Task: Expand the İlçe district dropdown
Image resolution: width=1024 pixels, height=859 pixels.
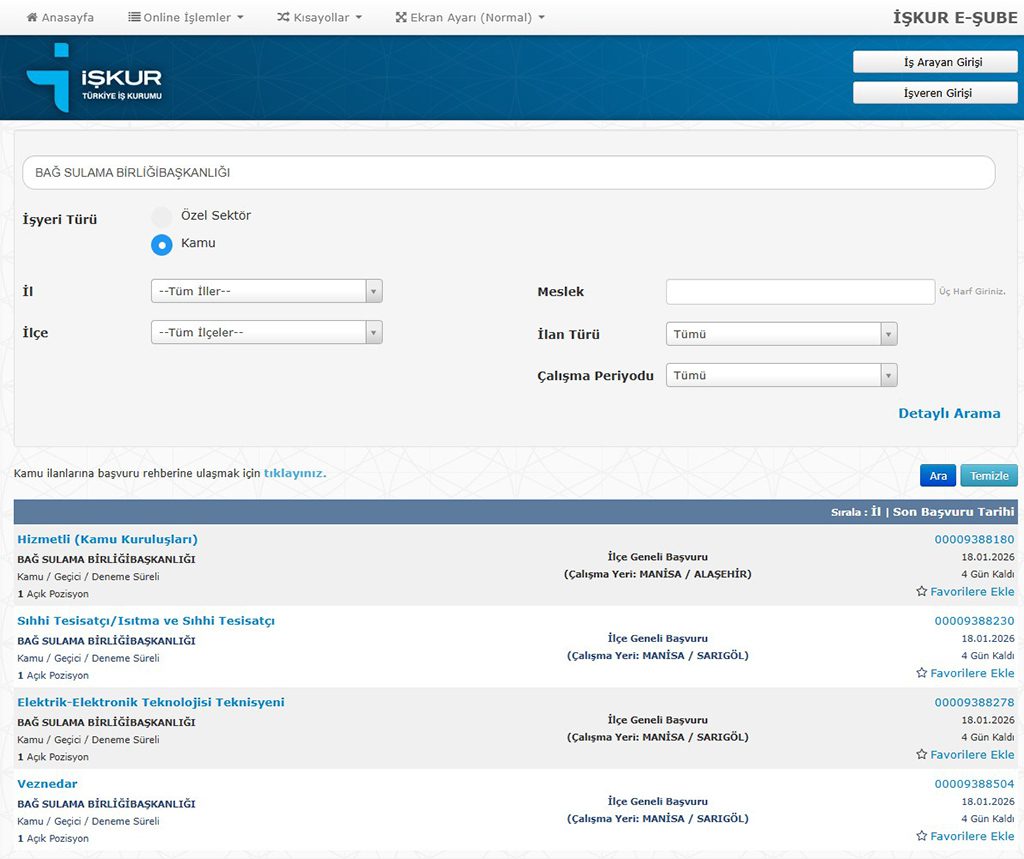Action: pos(266,332)
